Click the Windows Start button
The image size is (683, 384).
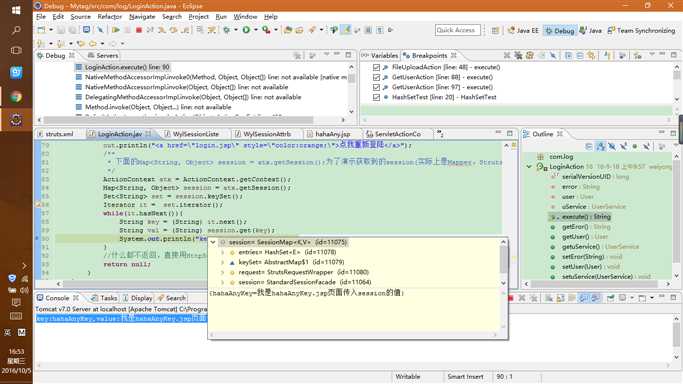(16, 10)
